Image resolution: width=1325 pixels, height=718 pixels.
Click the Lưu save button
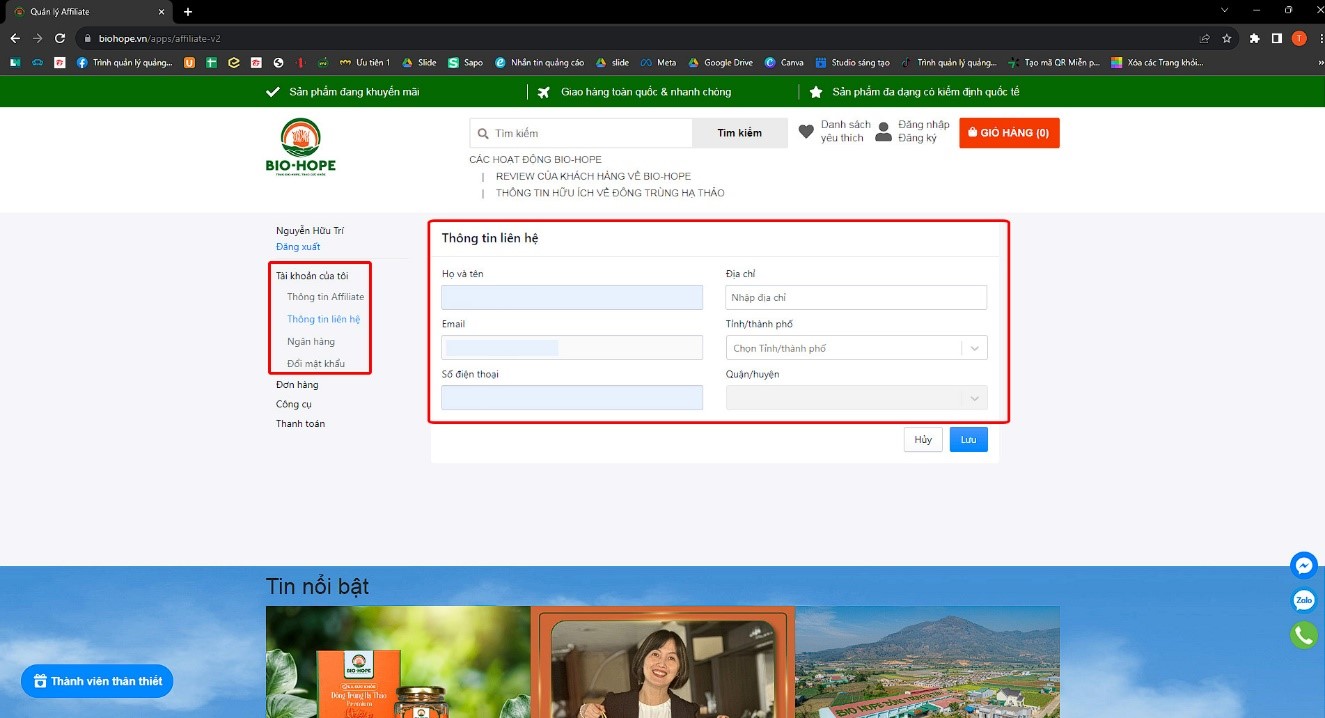(x=968, y=440)
